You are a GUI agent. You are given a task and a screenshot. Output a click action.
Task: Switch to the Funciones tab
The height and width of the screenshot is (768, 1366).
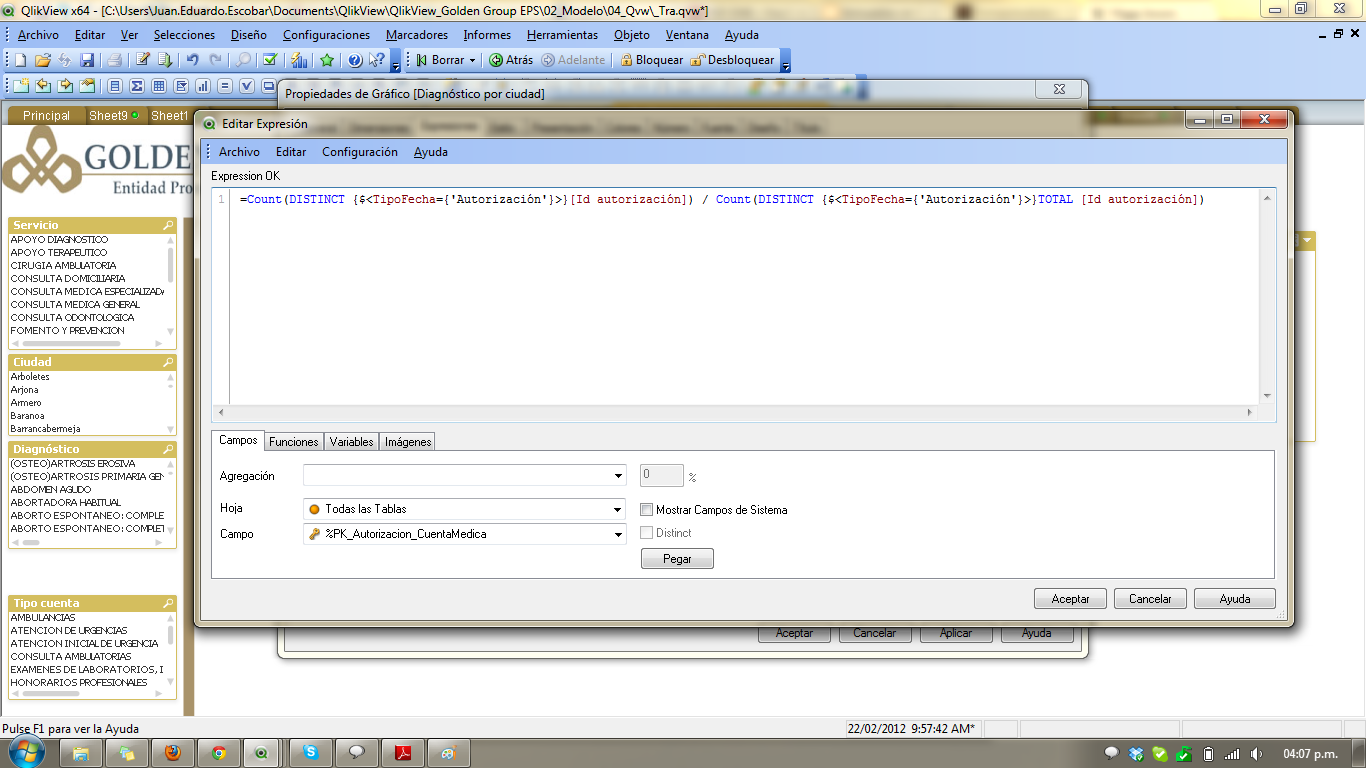coord(294,442)
